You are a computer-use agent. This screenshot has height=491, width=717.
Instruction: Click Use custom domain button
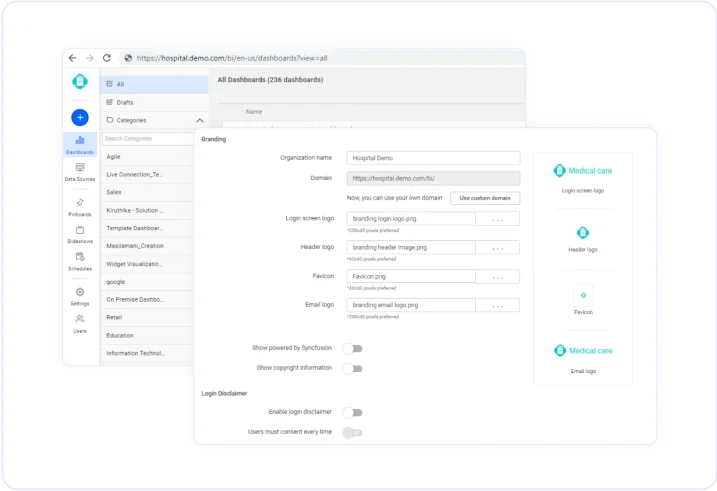point(485,198)
